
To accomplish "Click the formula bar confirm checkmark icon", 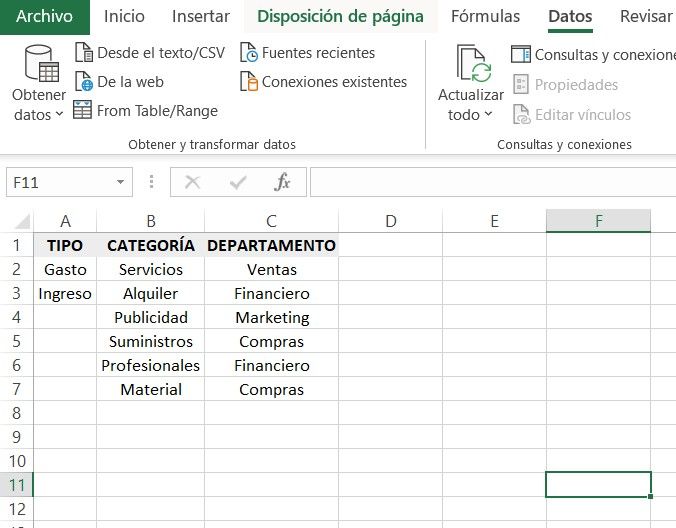I will point(238,182).
